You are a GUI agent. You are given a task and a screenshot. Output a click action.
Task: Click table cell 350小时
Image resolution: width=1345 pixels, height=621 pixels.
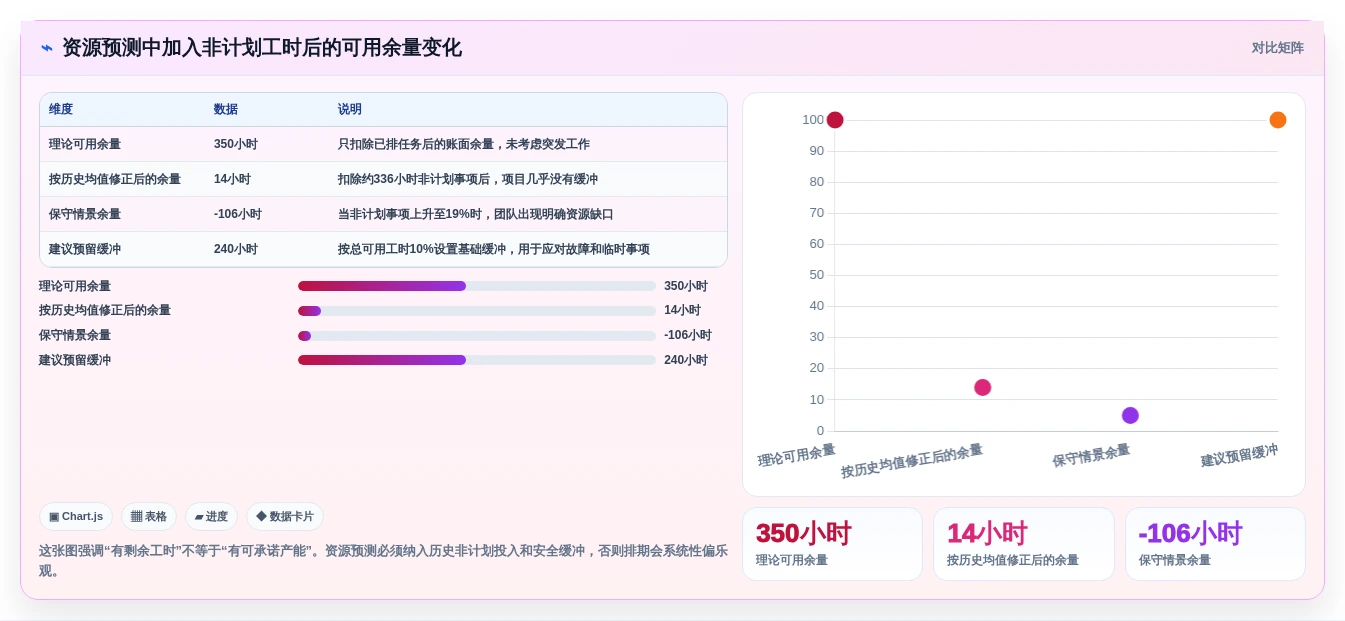pyautogui.click(x=236, y=145)
